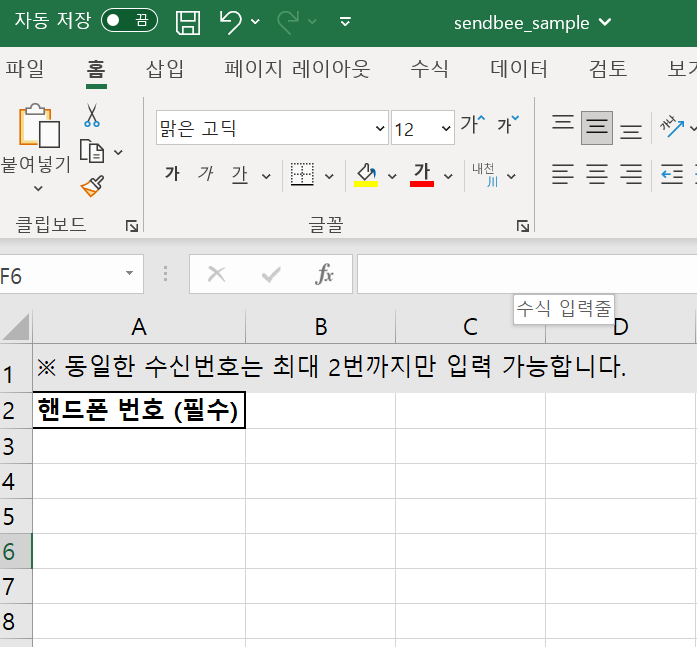Image resolution: width=697 pixels, height=647 pixels.
Task: Toggle Bold formatting (bold 가)
Action: pos(172,174)
